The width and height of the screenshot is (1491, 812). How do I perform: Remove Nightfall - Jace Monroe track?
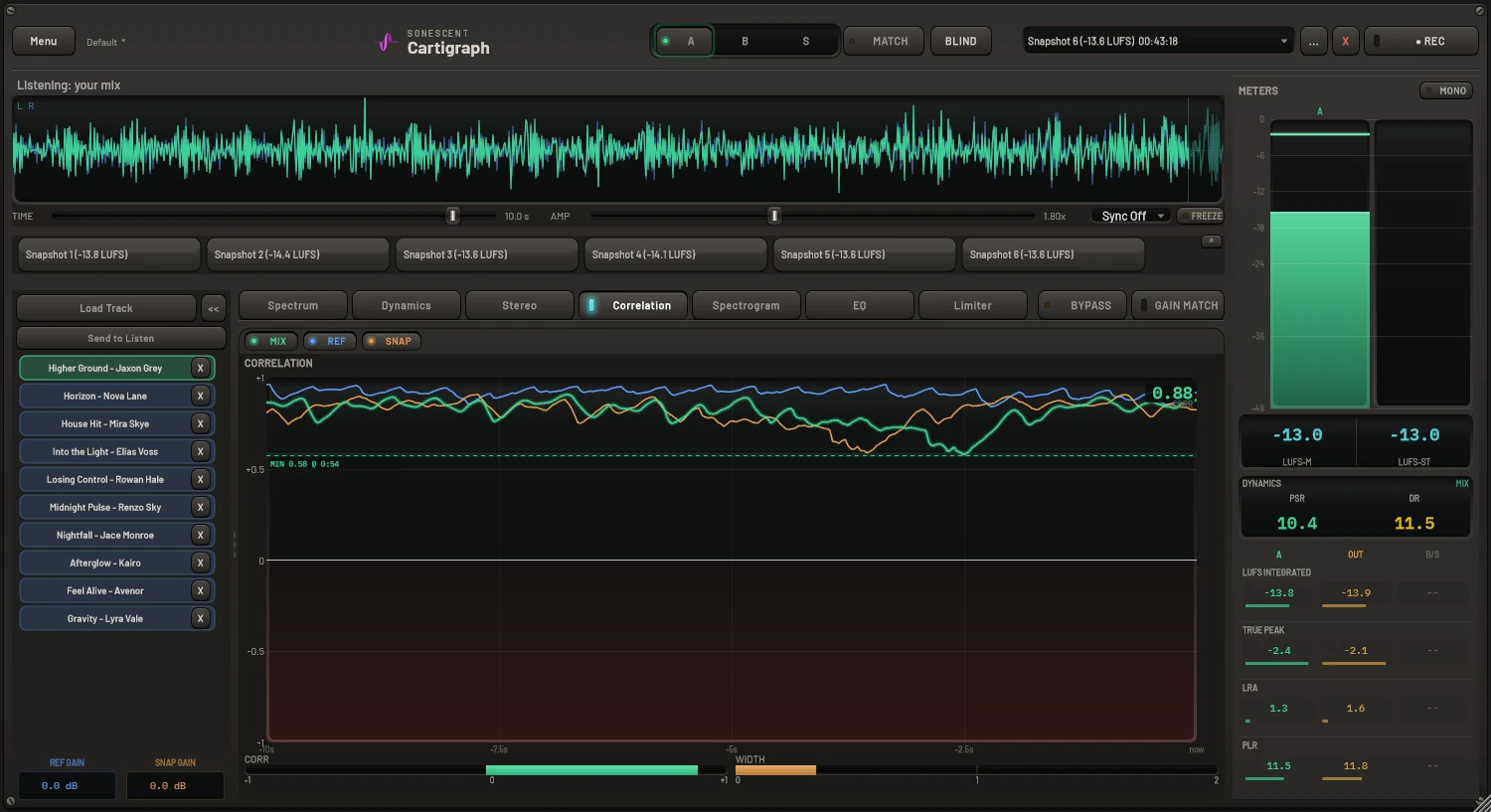(200, 535)
